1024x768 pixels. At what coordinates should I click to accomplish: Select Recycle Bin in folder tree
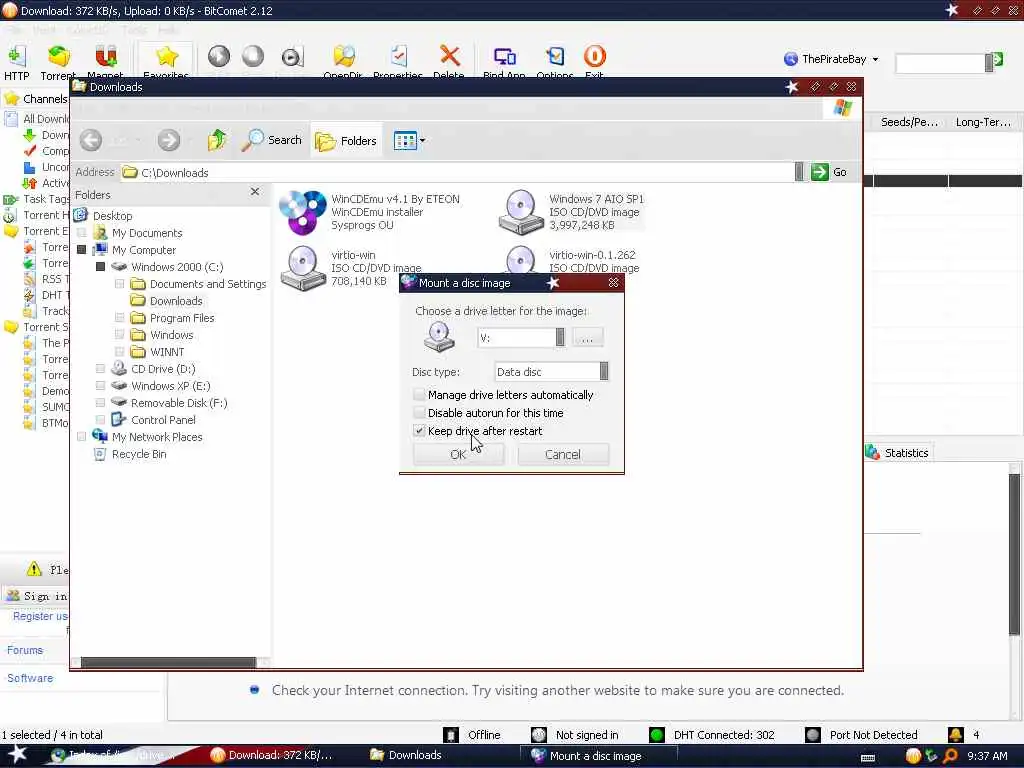[x=139, y=453]
